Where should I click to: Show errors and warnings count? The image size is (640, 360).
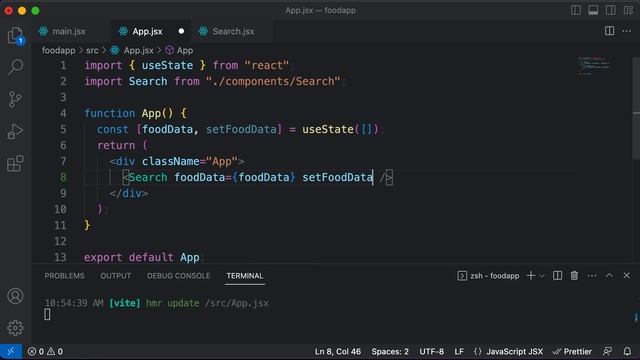pos(45,351)
